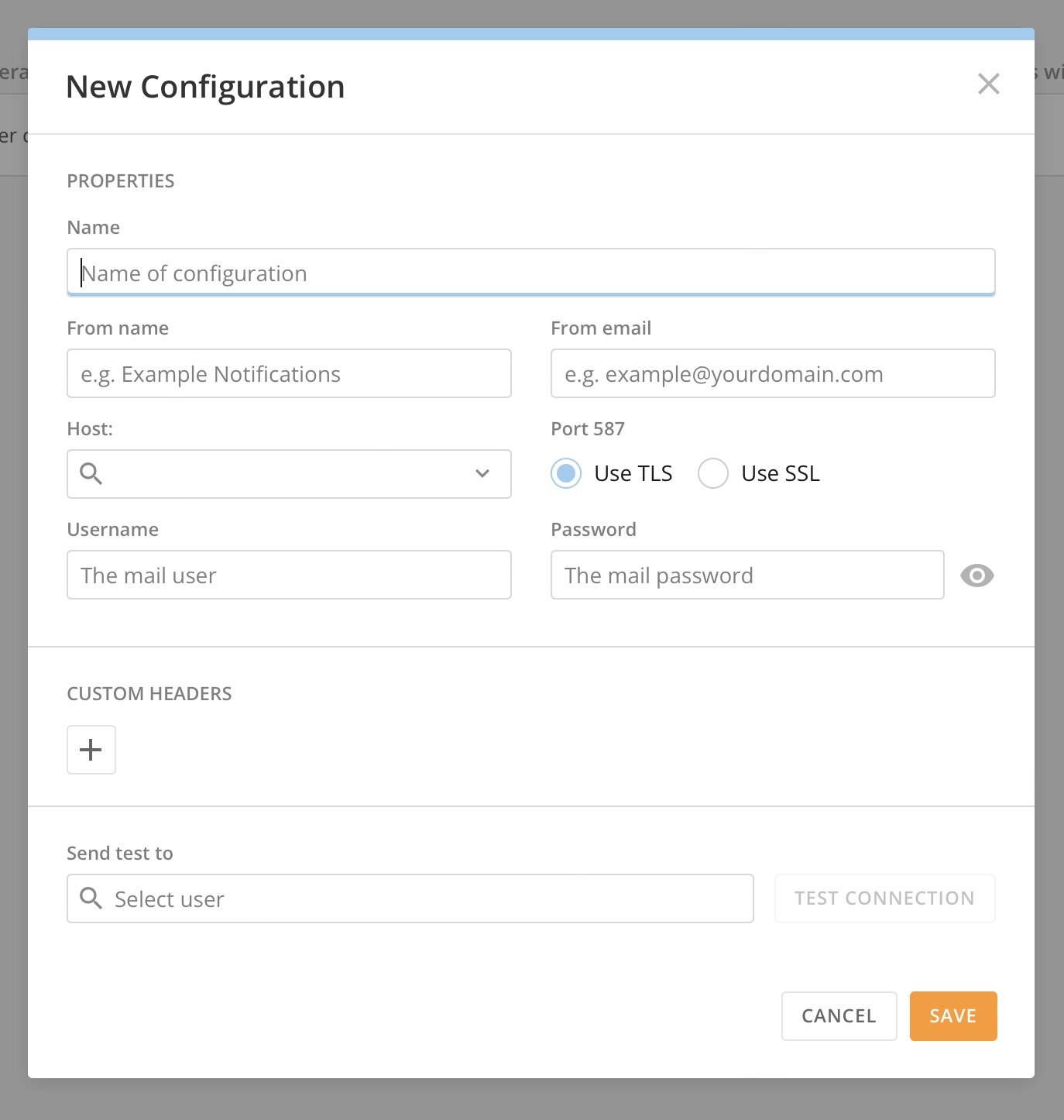The width and height of the screenshot is (1064, 1120).
Task: Click the 'Use SSL' label text
Action: point(780,473)
